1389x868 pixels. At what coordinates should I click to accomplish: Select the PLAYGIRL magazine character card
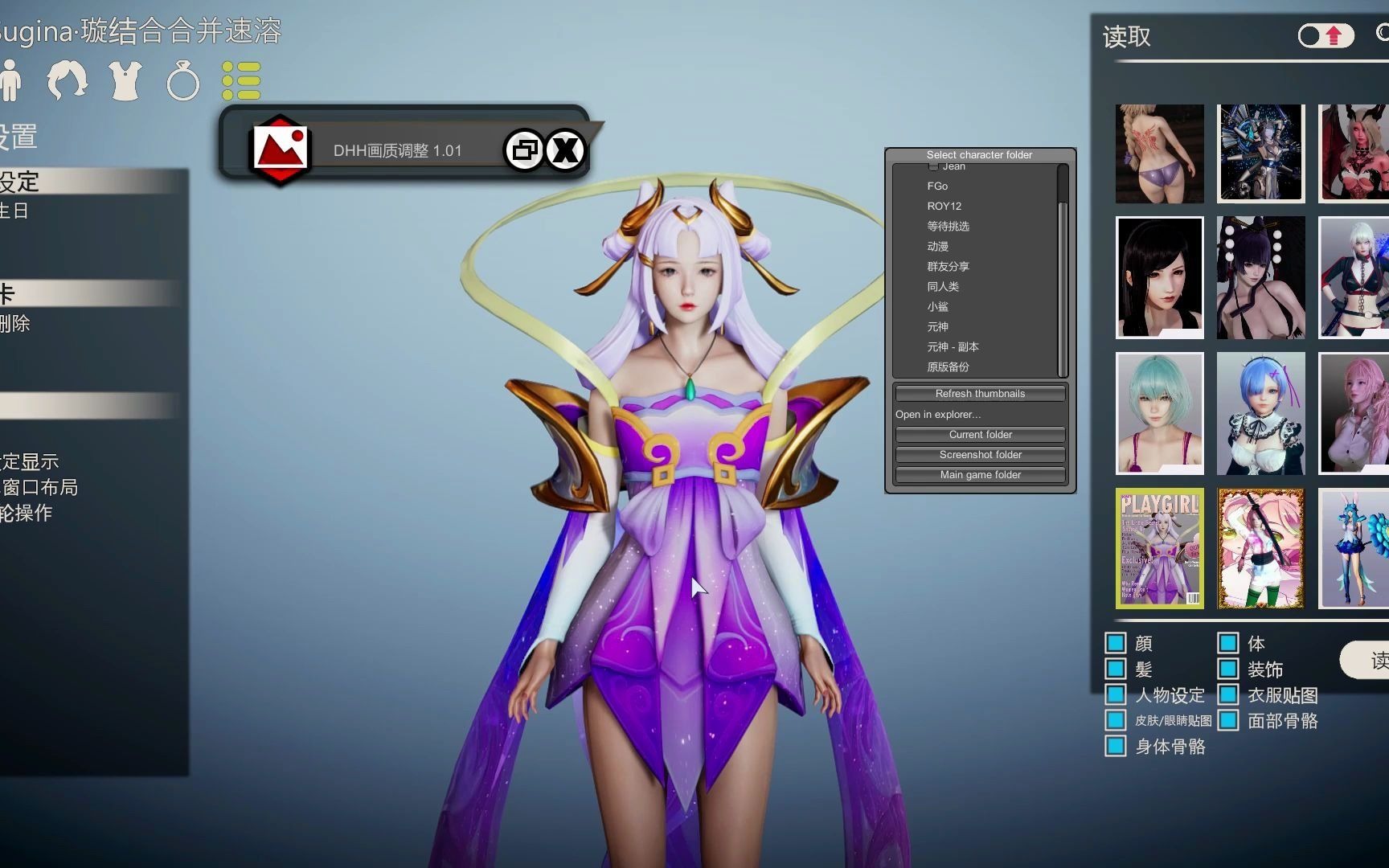(1159, 548)
